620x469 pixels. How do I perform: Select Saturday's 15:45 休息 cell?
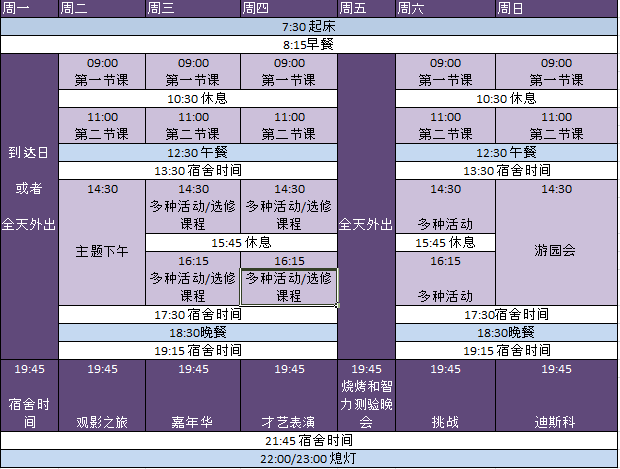446,242
